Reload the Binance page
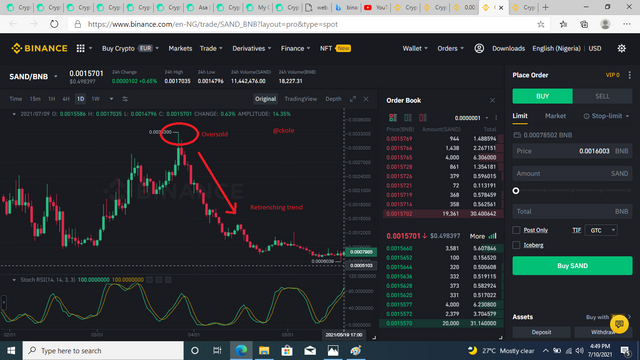This screenshot has height=360, width=640. click(x=54, y=24)
